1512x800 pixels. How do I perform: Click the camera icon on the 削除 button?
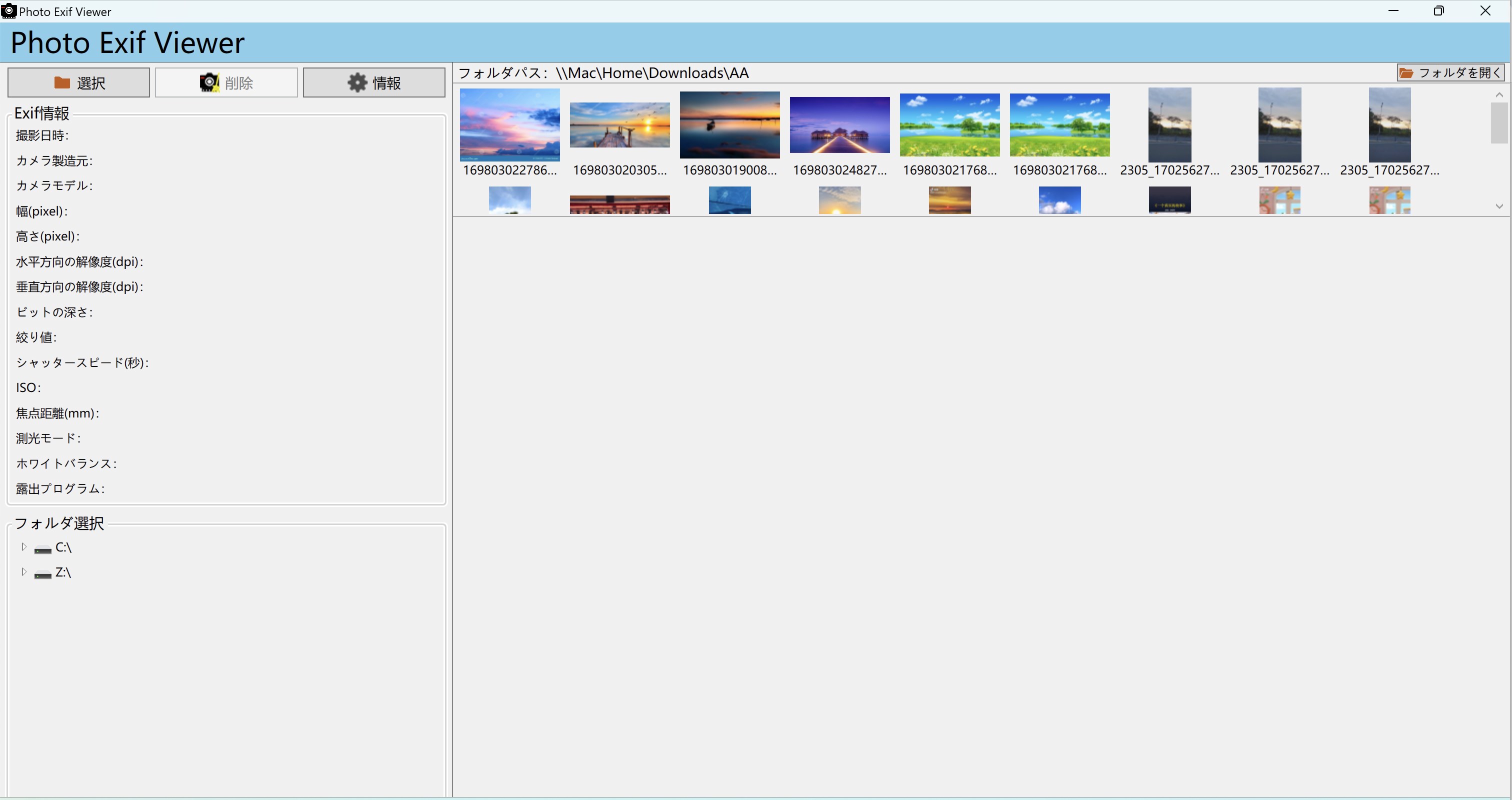tap(209, 83)
